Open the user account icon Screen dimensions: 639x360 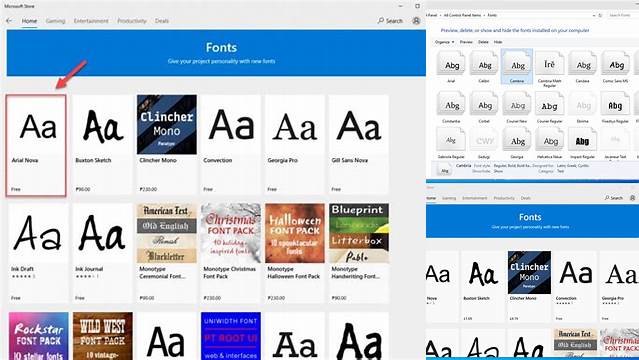(416, 20)
